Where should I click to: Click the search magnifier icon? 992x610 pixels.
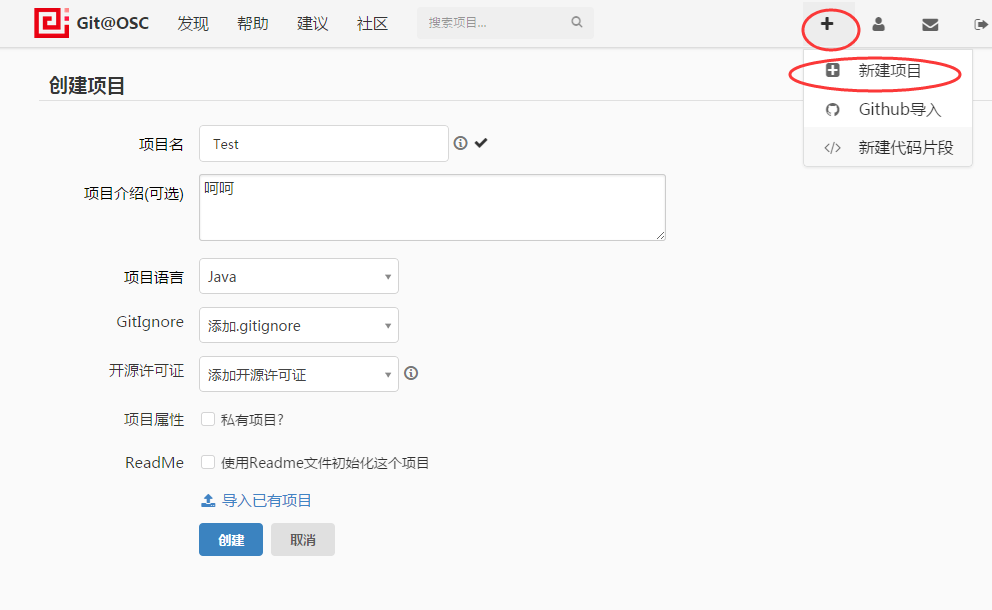click(576, 22)
